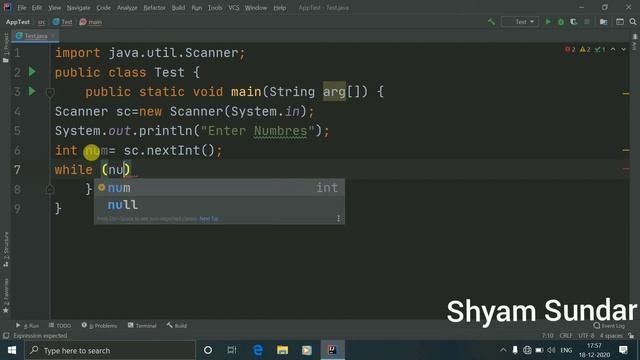Open Search Everywhere magnifier icon
Screen dimensions: 640x360
tap(633, 22)
